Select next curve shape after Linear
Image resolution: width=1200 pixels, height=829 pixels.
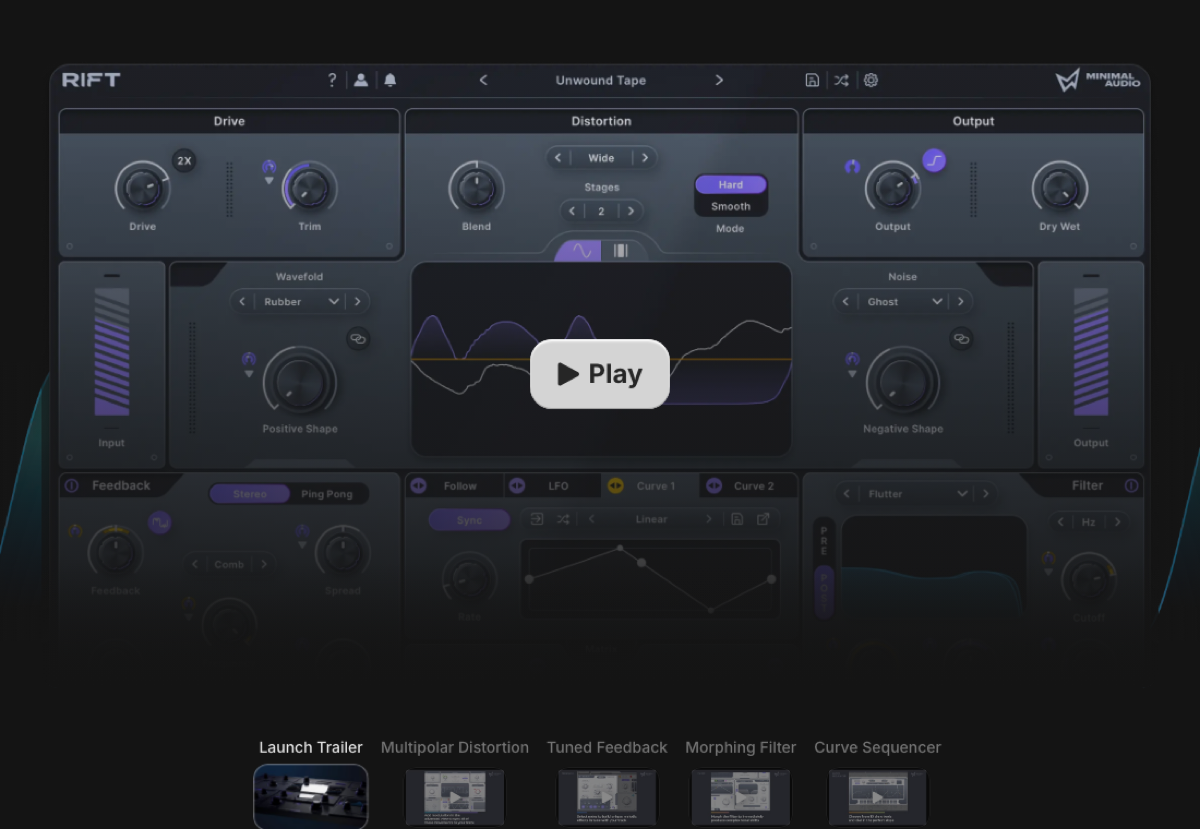[709, 519]
